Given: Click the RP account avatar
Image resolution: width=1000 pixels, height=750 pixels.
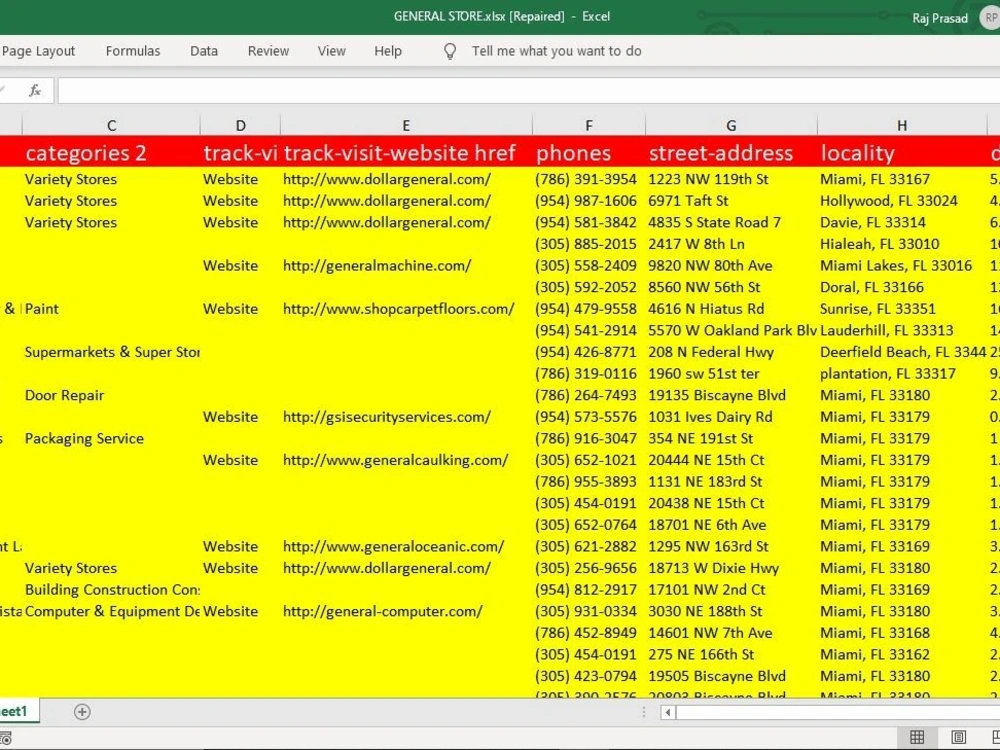Looking at the screenshot, I should (990, 18).
